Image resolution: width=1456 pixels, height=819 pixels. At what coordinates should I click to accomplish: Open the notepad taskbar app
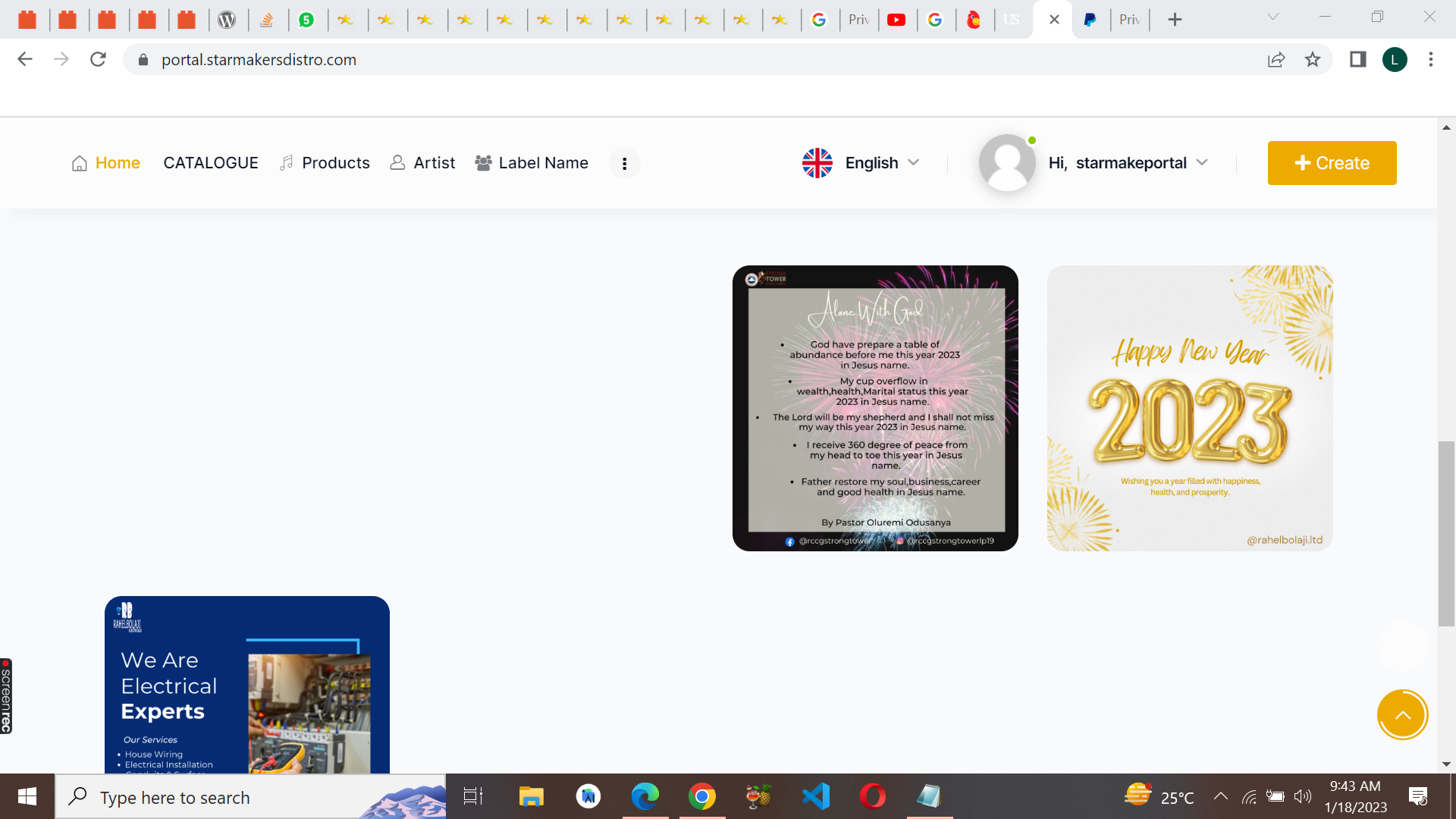[x=930, y=796]
